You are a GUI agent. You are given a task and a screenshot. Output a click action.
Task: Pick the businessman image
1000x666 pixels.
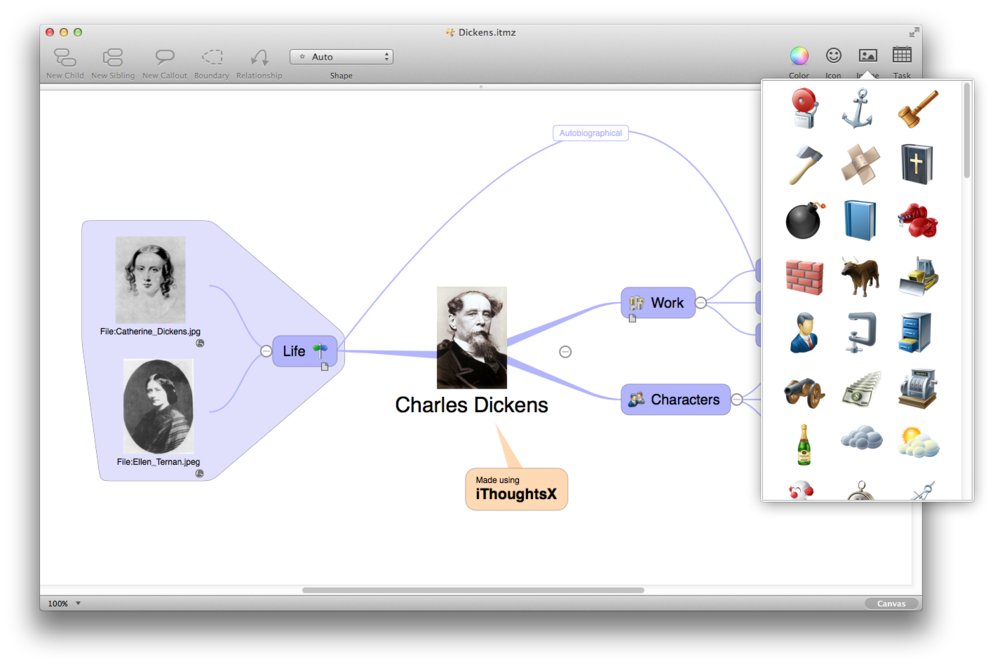804,332
